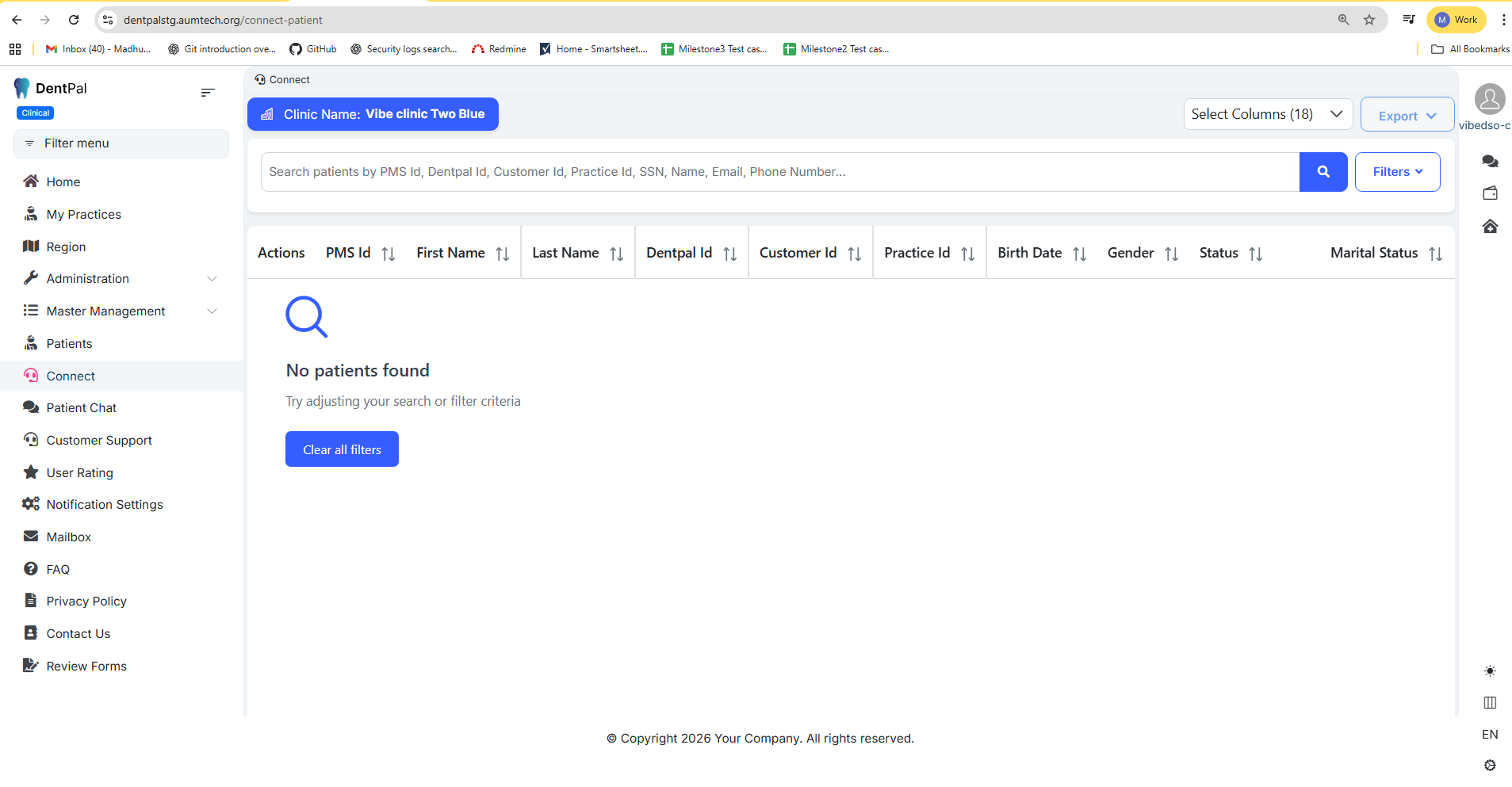Open the Select Columns (18) dropdown

click(1267, 114)
